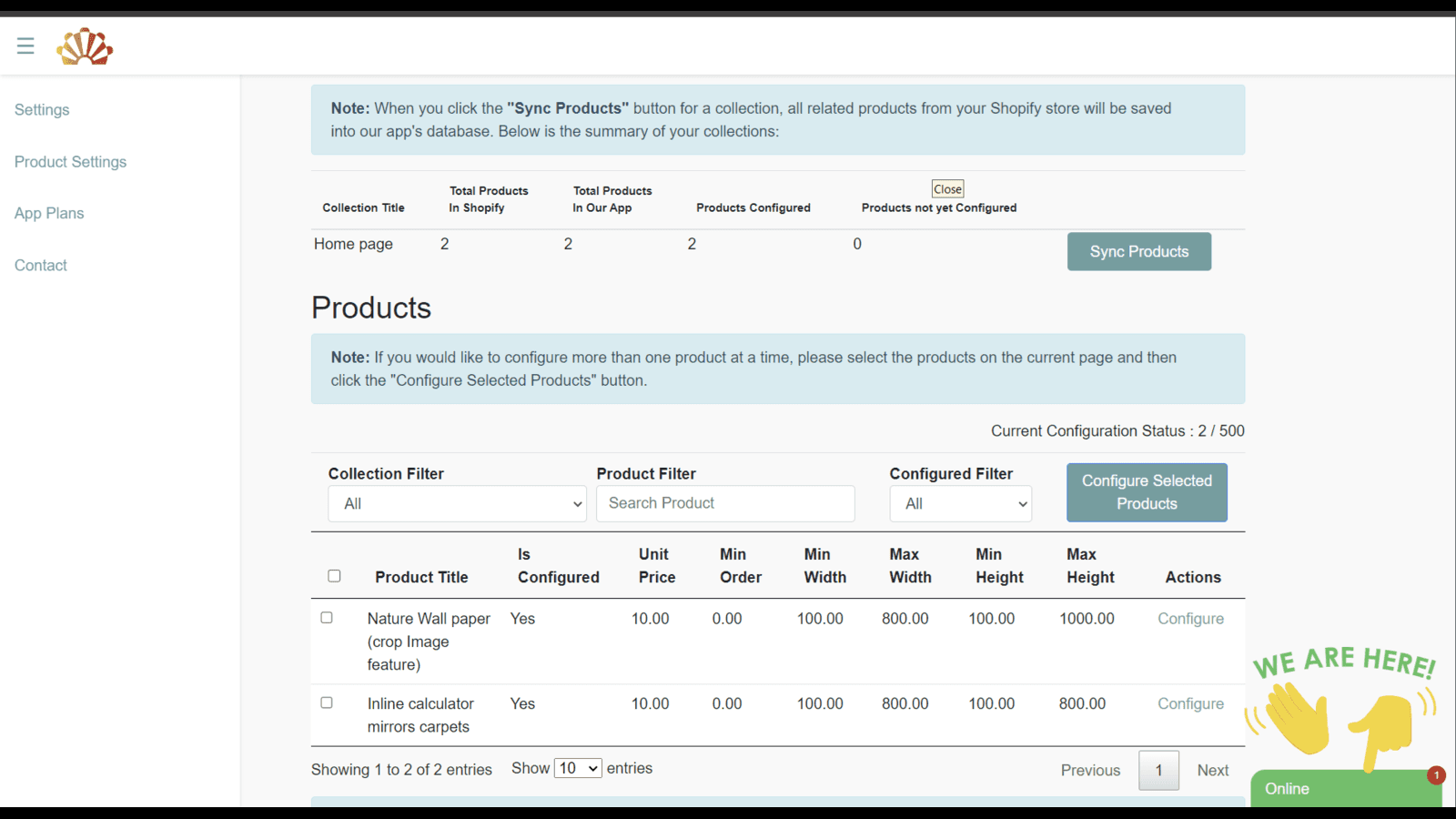The width and height of the screenshot is (1456, 819).
Task: Click the Close tooltip button
Action: point(947,189)
